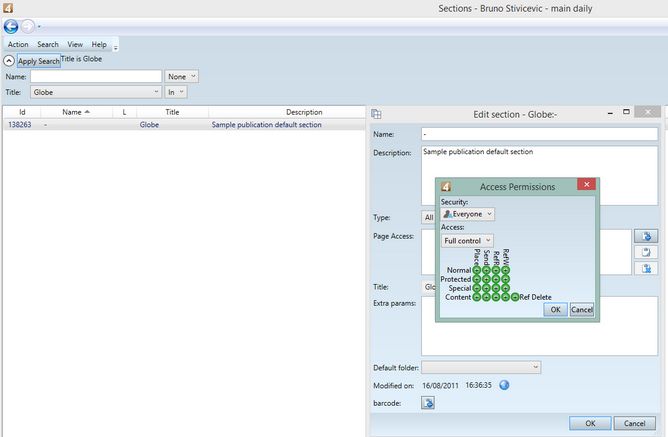The height and width of the screenshot is (437, 668).
Task: Close the Access Permissions dialog with red X
Action: coord(586,184)
